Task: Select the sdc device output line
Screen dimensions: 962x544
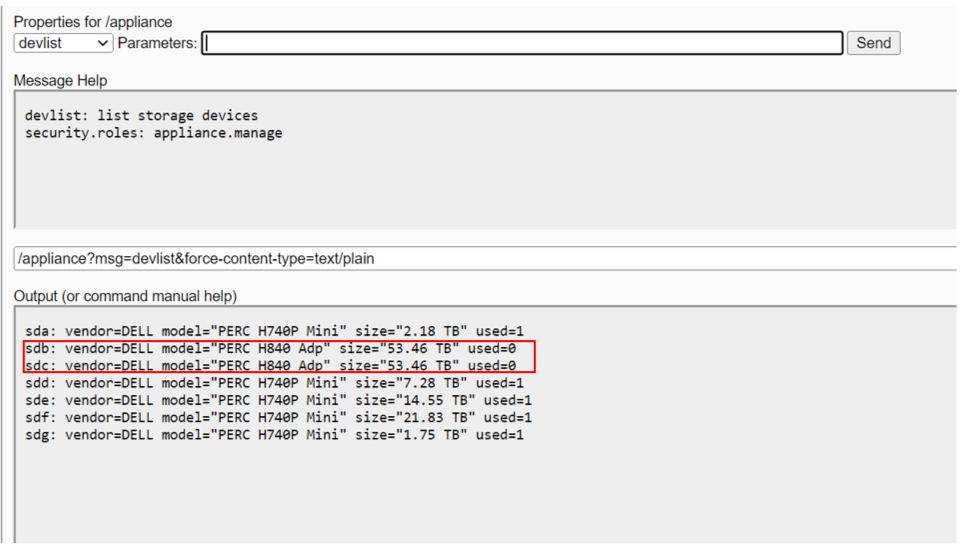Action: (x=271, y=366)
